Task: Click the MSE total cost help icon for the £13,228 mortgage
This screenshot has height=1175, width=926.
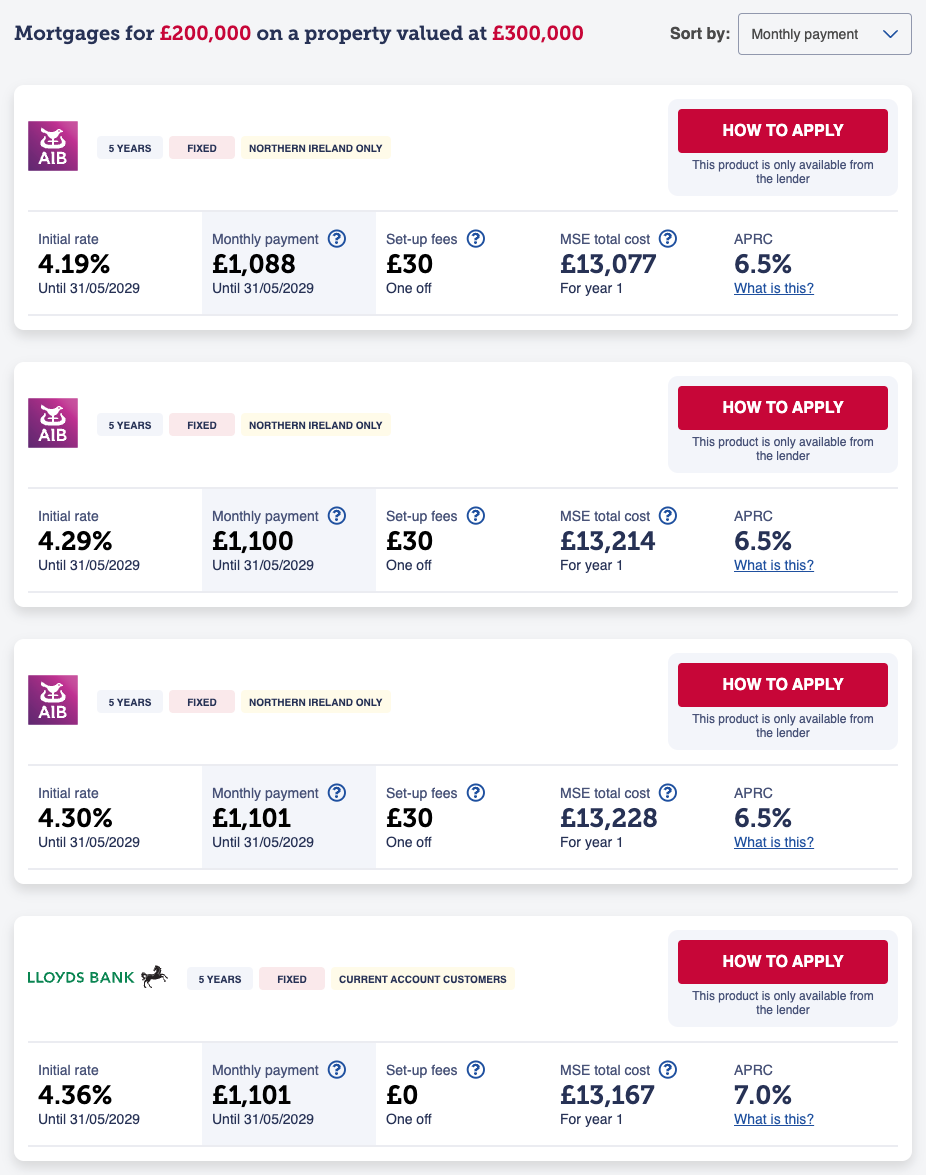Action: (x=668, y=793)
